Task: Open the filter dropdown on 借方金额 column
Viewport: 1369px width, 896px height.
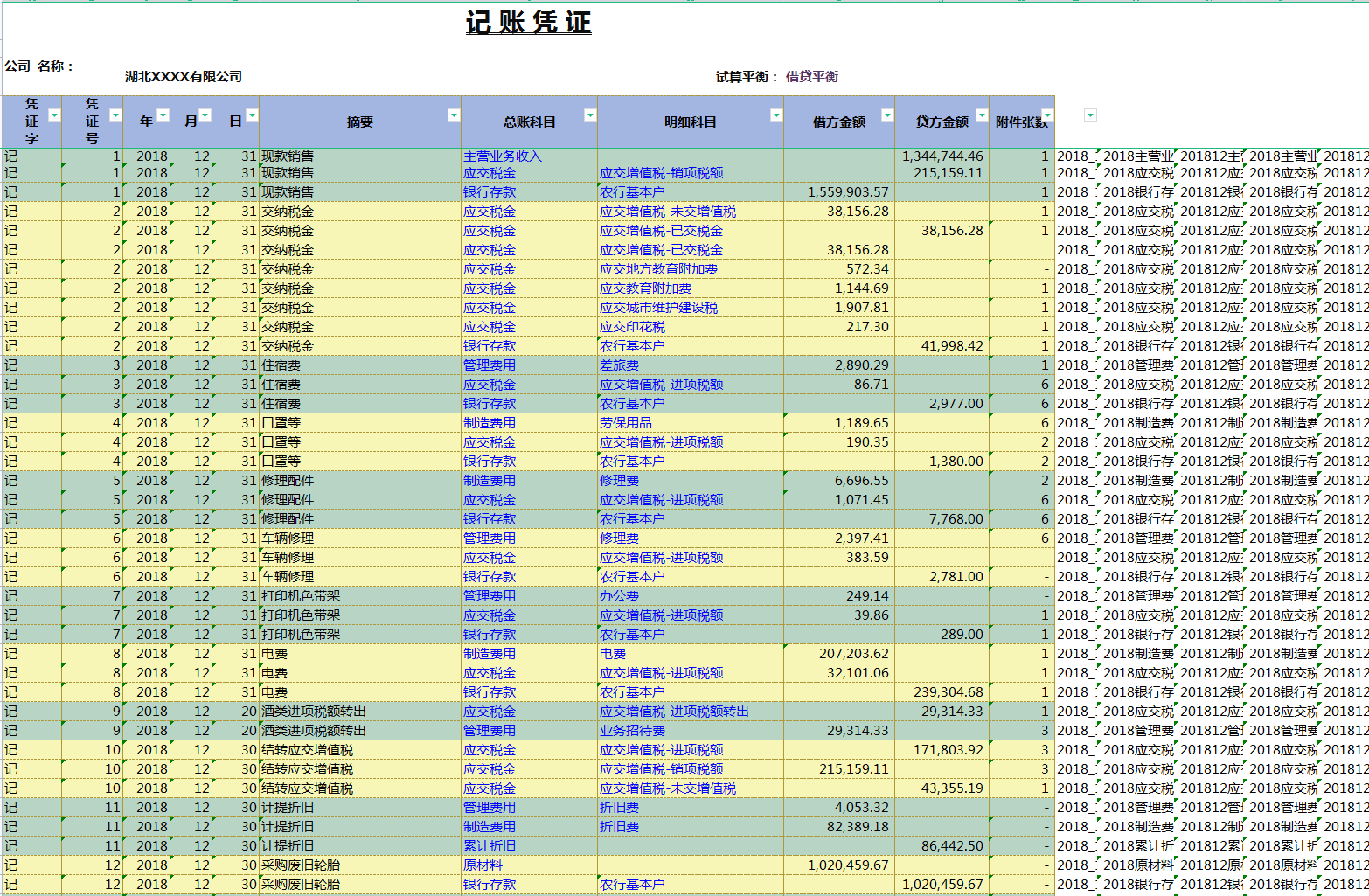Action: [x=888, y=115]
